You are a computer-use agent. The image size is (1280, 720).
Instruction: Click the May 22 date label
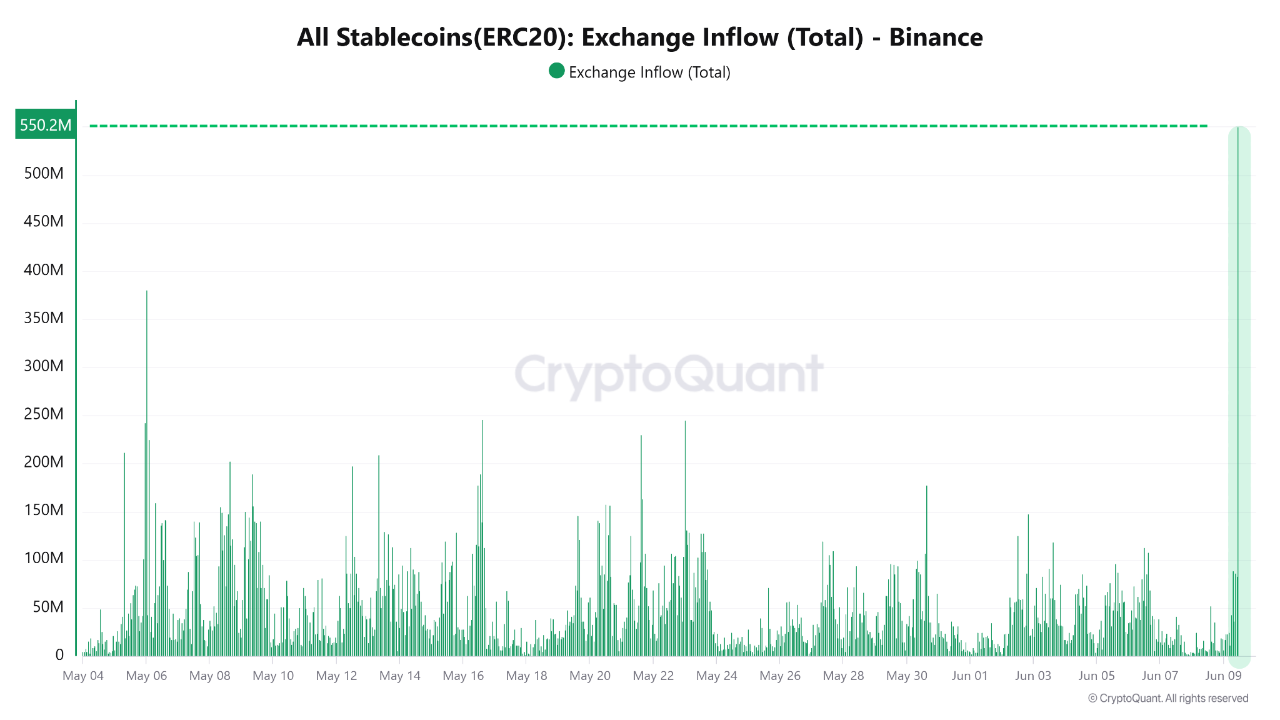[653, 676]
